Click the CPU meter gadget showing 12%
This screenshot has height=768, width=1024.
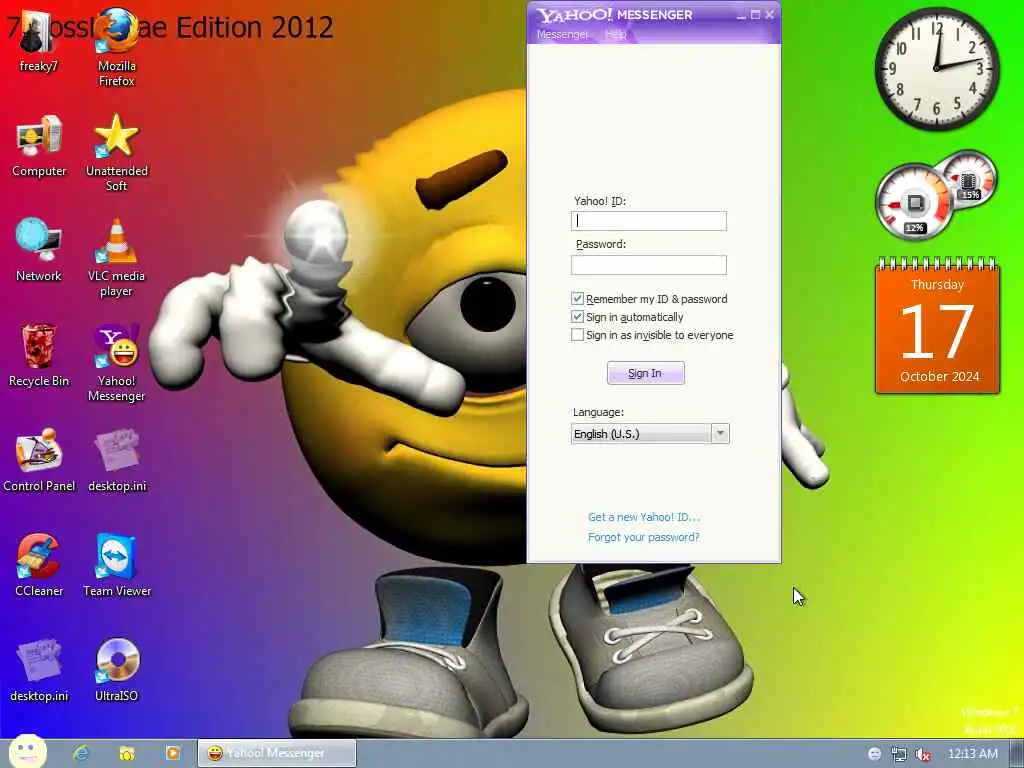914,202
